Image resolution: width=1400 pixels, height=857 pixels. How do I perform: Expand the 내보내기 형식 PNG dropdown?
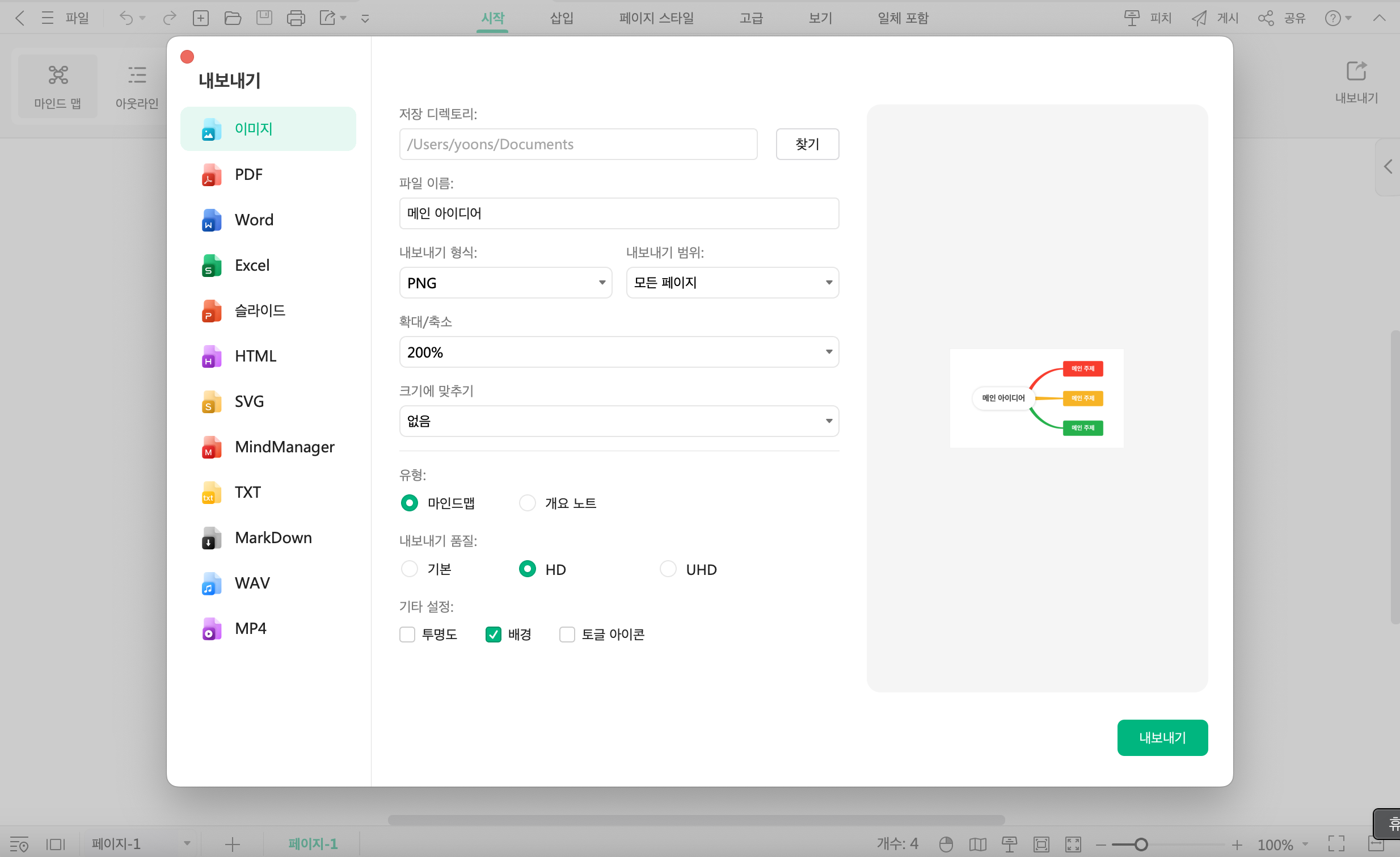pos(504,282)
